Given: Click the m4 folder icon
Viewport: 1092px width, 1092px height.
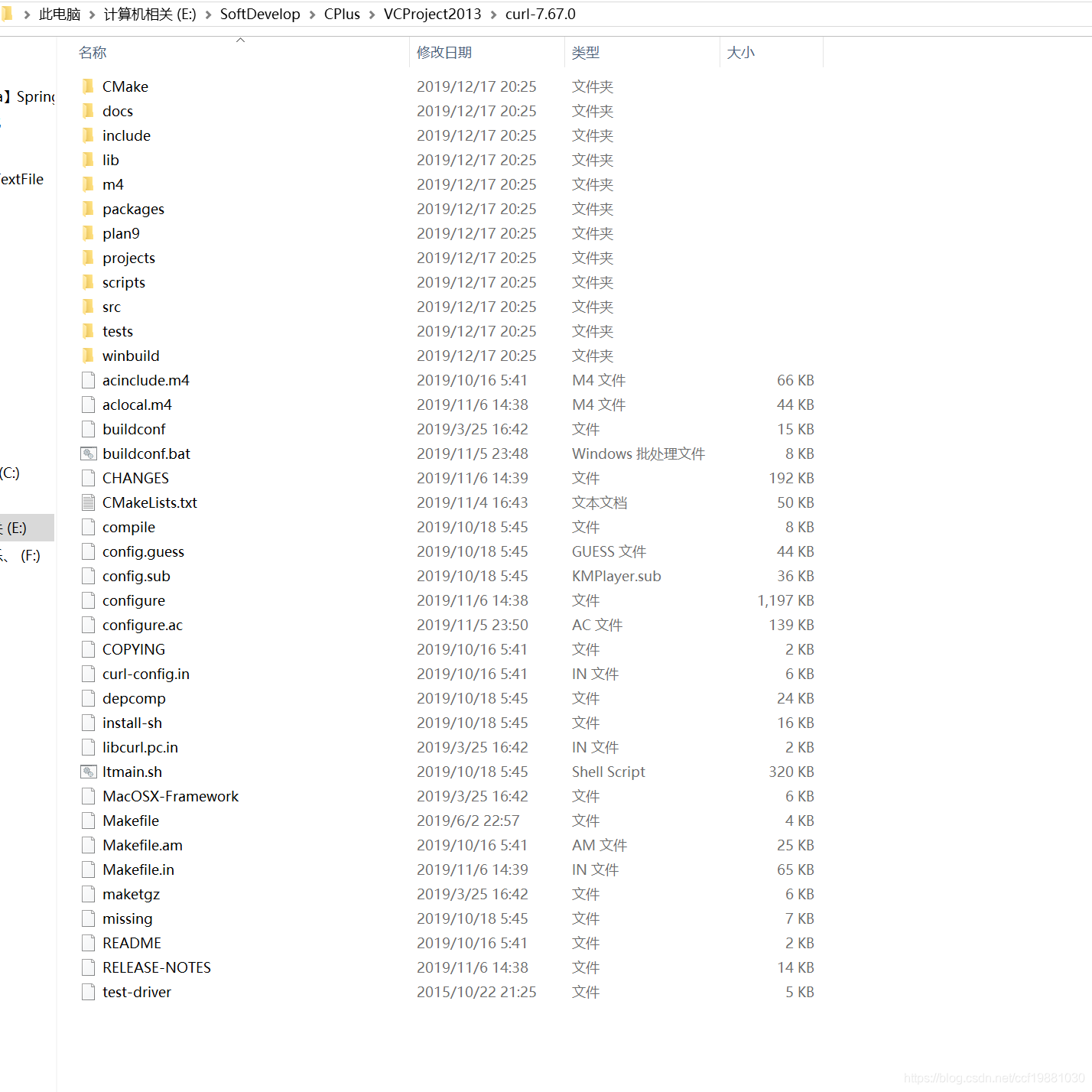Looking at the screenshot, I should pyautogui.click(x=88, y=184).
